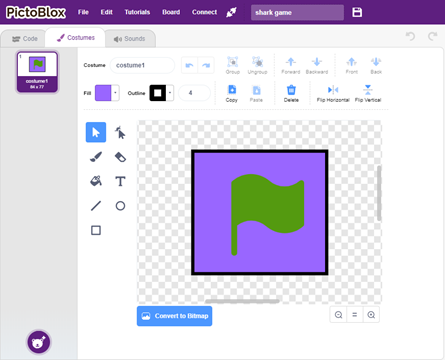Click Flip Horizontal
This screenshot has width=445, height=360.
click(333, 93)
